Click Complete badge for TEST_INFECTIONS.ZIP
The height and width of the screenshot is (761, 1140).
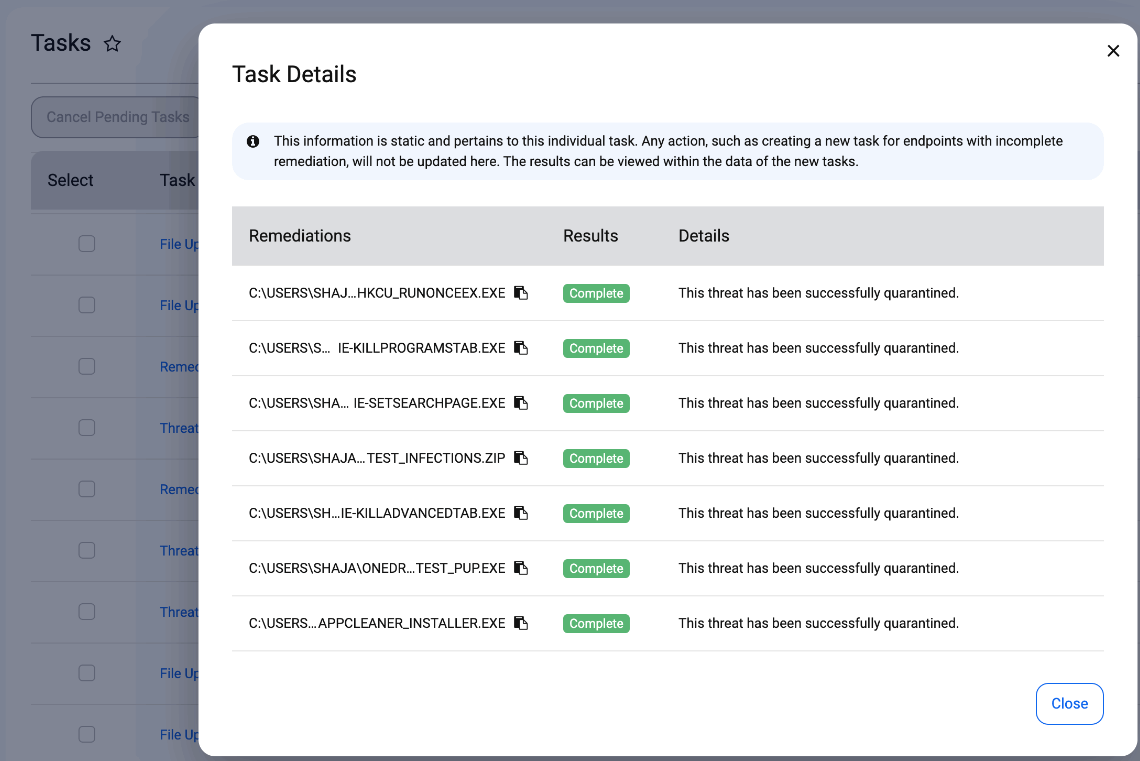pos(596,458)
